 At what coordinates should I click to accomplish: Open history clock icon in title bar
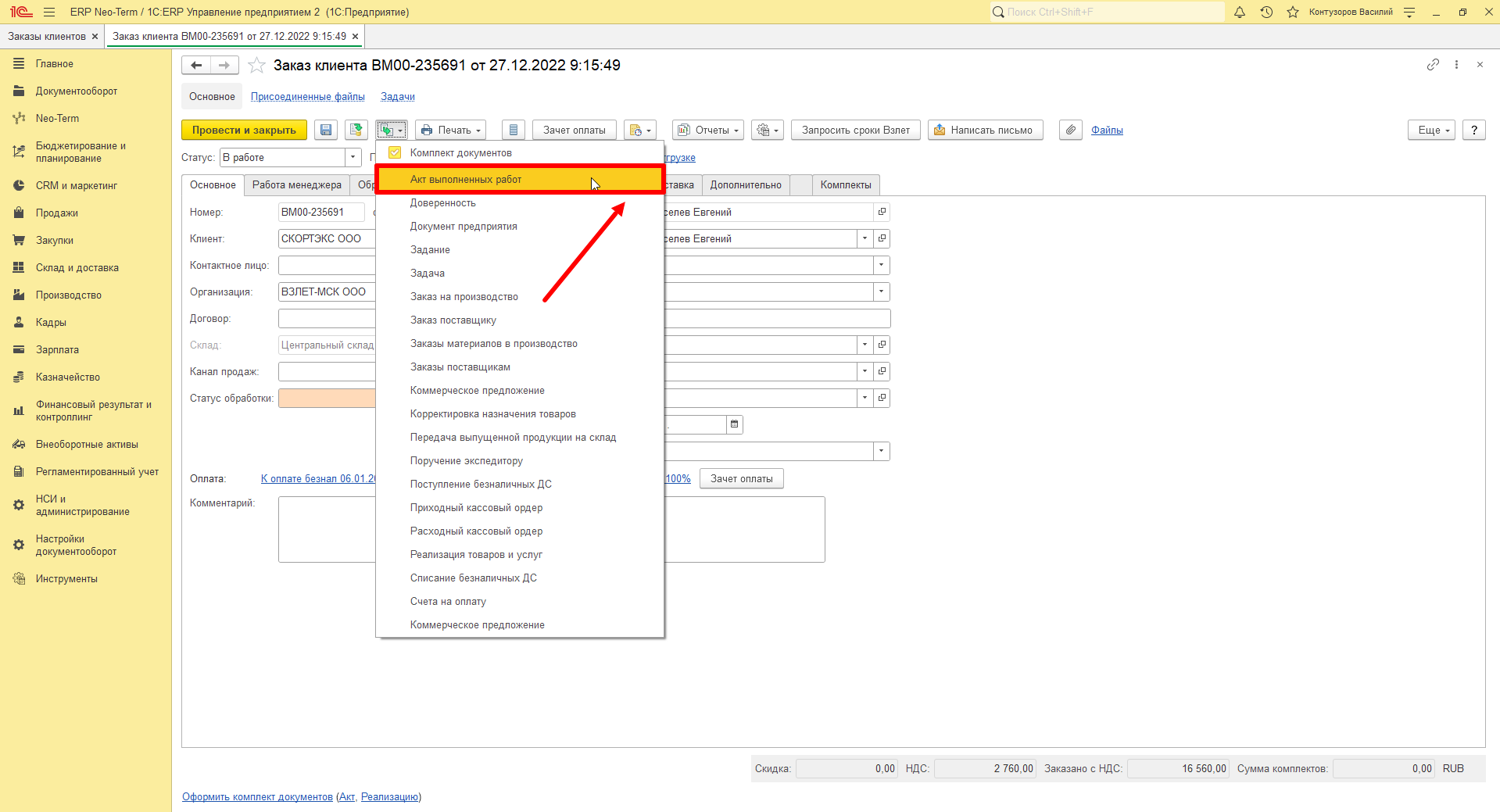point(1266,12)
